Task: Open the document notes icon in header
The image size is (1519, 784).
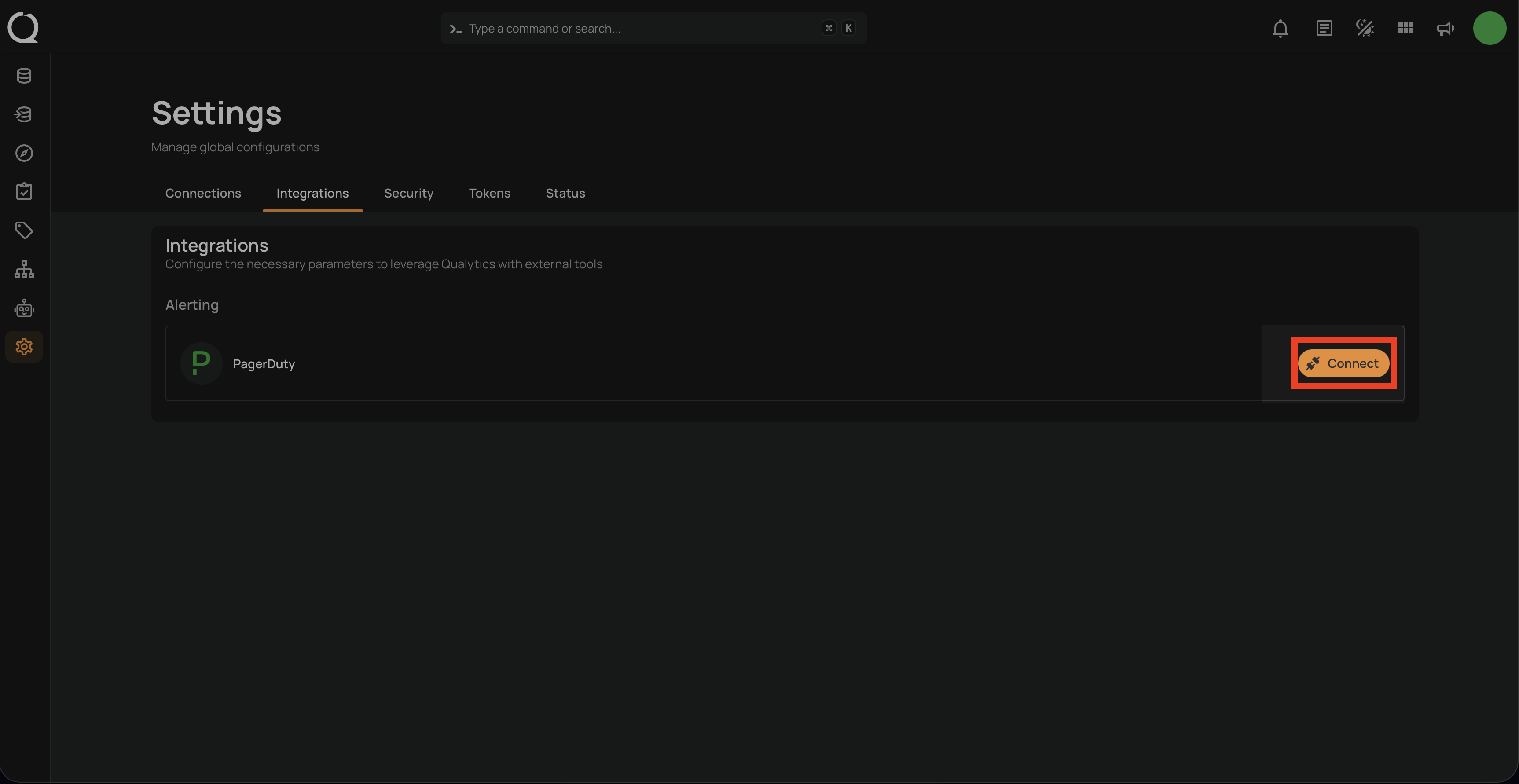Action: pyautogui.click(x=1324, y=28)
